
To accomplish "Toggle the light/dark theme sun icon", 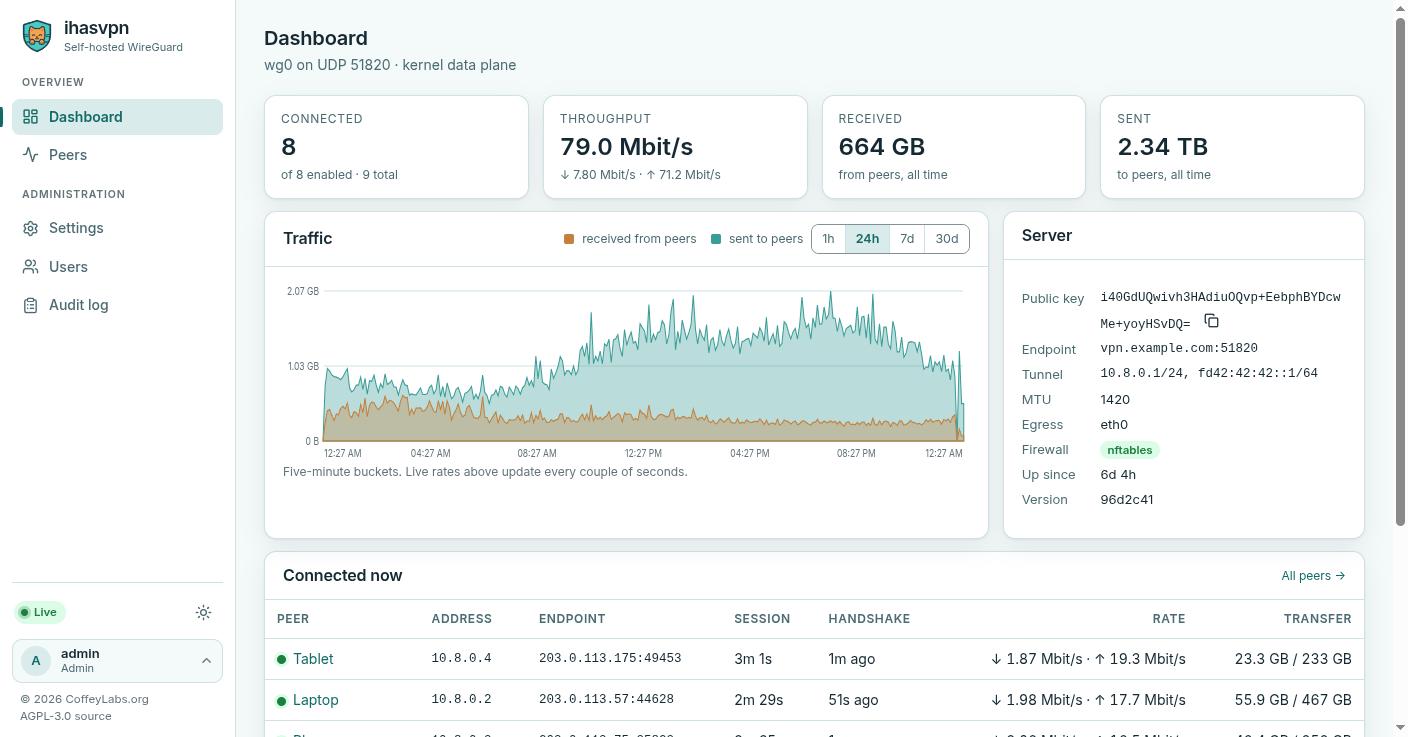I will pos(204,613).
